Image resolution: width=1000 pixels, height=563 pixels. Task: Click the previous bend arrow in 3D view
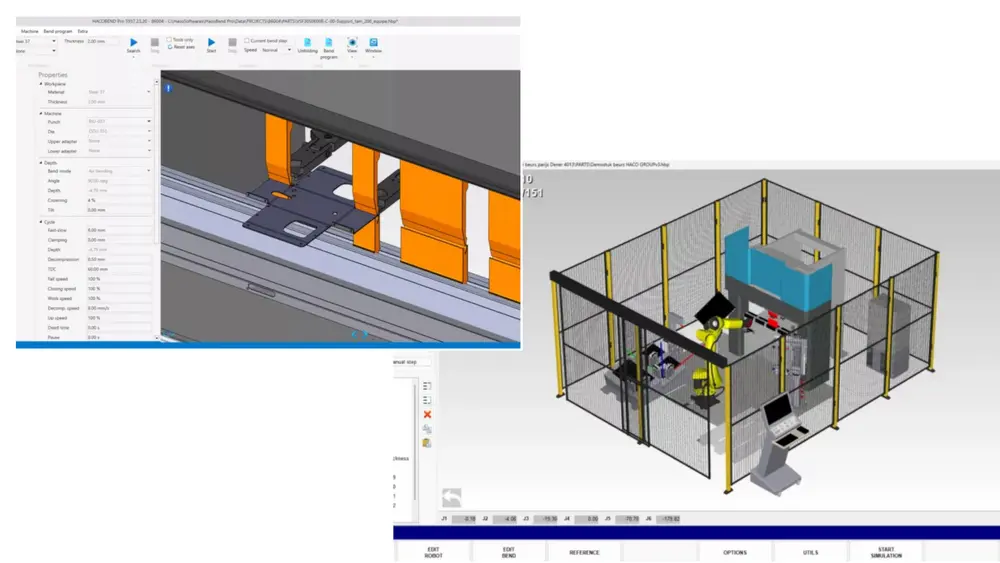[355, 333]
